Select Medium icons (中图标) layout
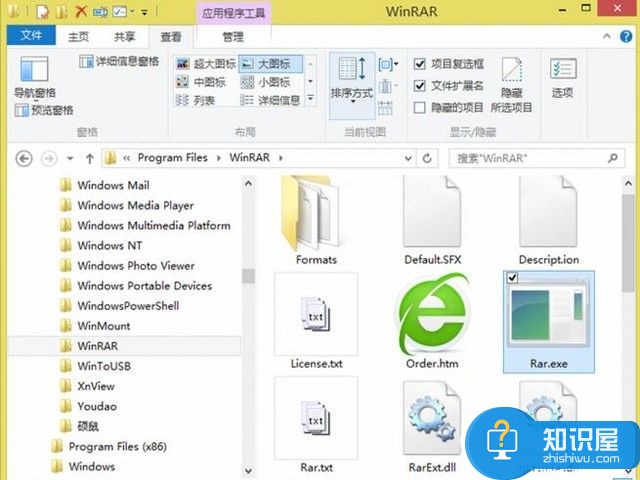640x480 pixels. click(x=201, y=82)
